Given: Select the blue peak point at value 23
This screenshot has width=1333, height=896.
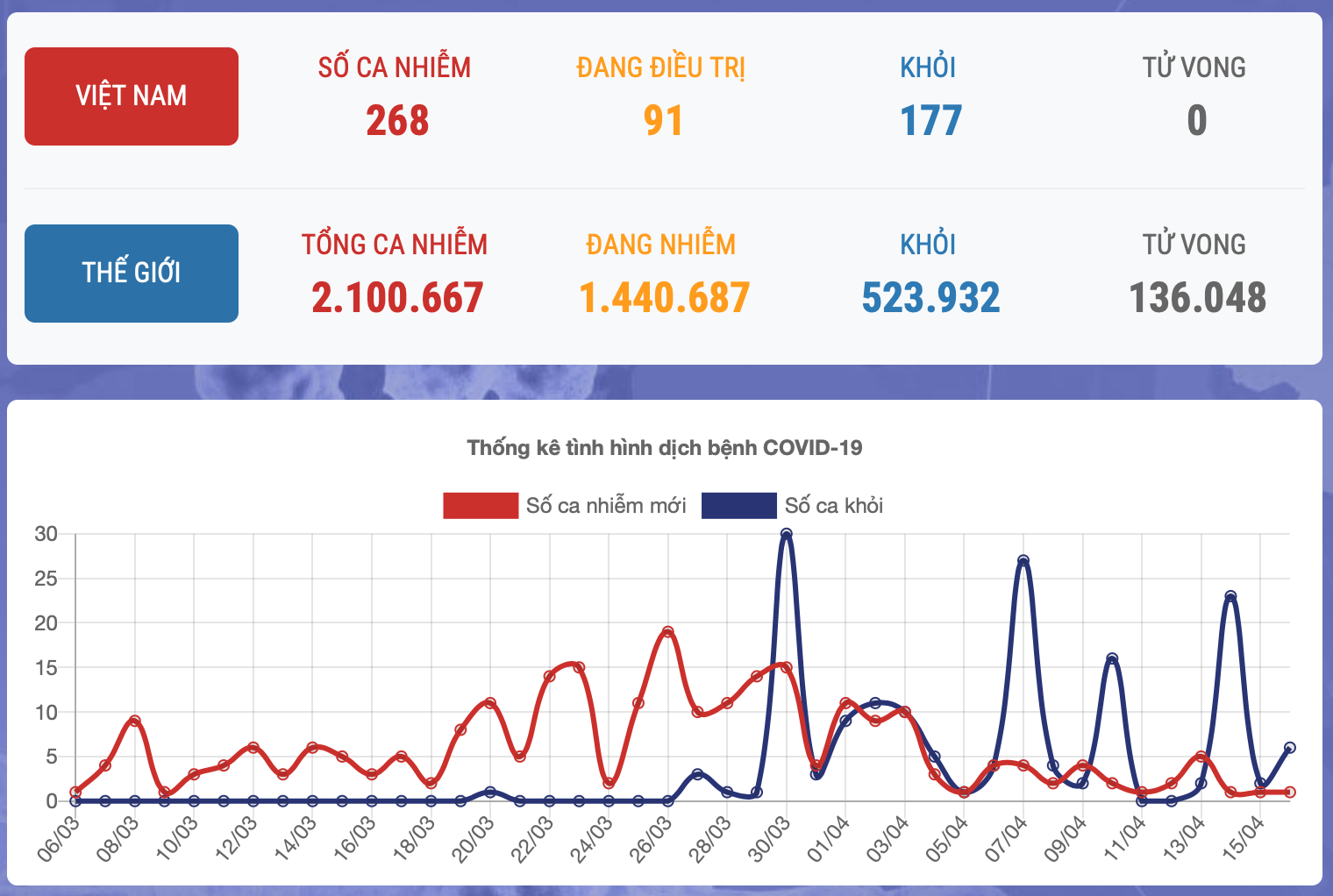Looking at the screenshot, I should [1230, 596].
